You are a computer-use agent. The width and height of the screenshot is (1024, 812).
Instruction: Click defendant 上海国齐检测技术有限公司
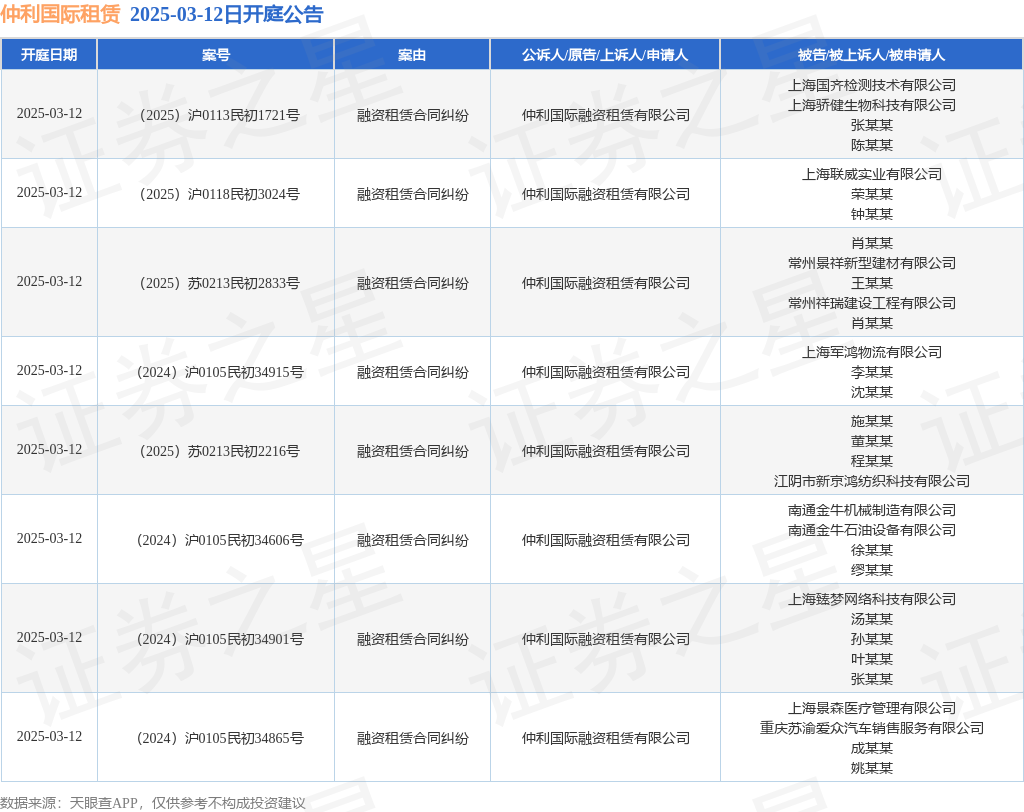(x=872, y=85)
